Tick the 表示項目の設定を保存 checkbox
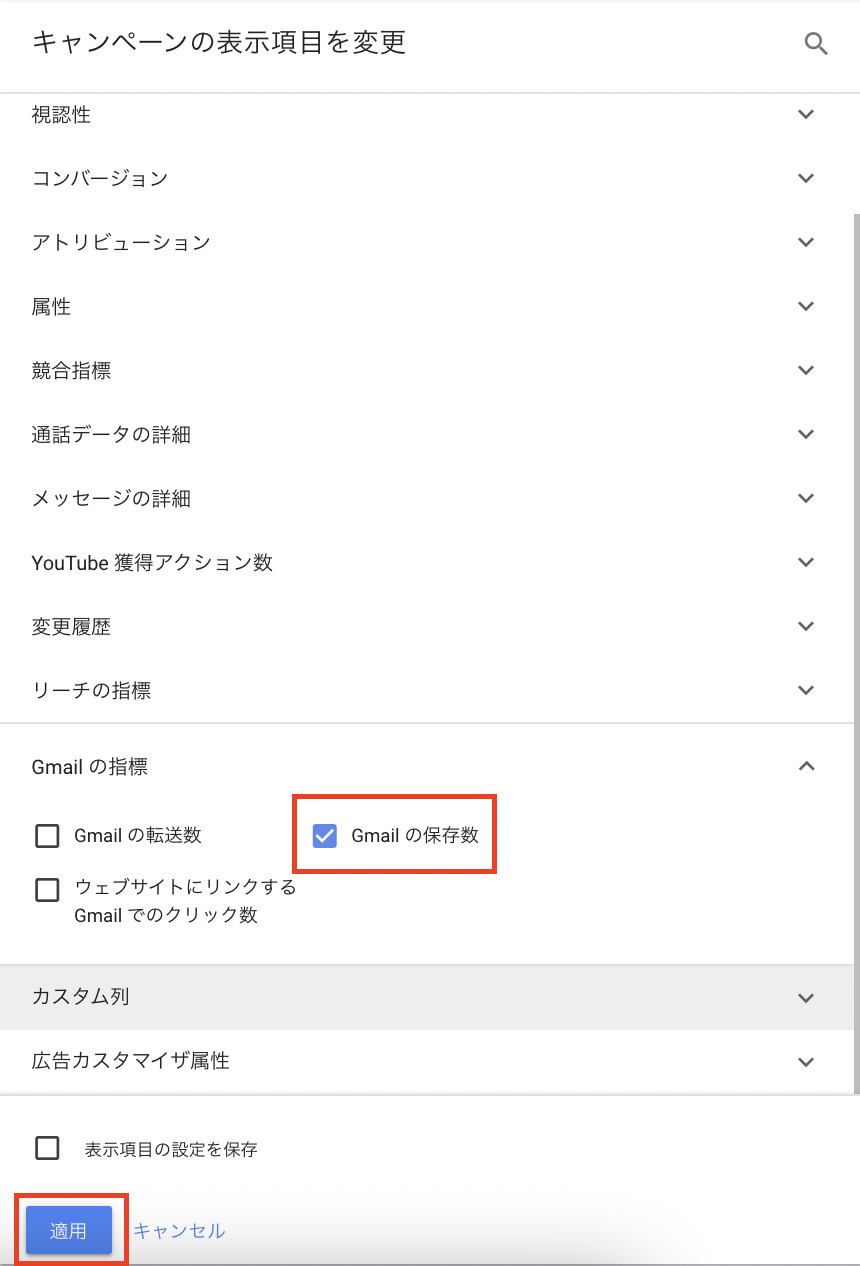Screen dimensions: 860x1266 (x=47, y=1148)
